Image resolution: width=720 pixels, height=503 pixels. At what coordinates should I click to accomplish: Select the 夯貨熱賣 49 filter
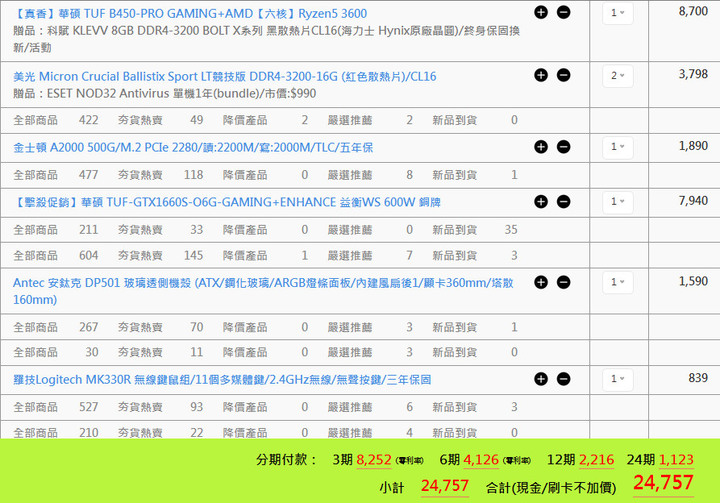pyautogui.click(x=160, y=120)
